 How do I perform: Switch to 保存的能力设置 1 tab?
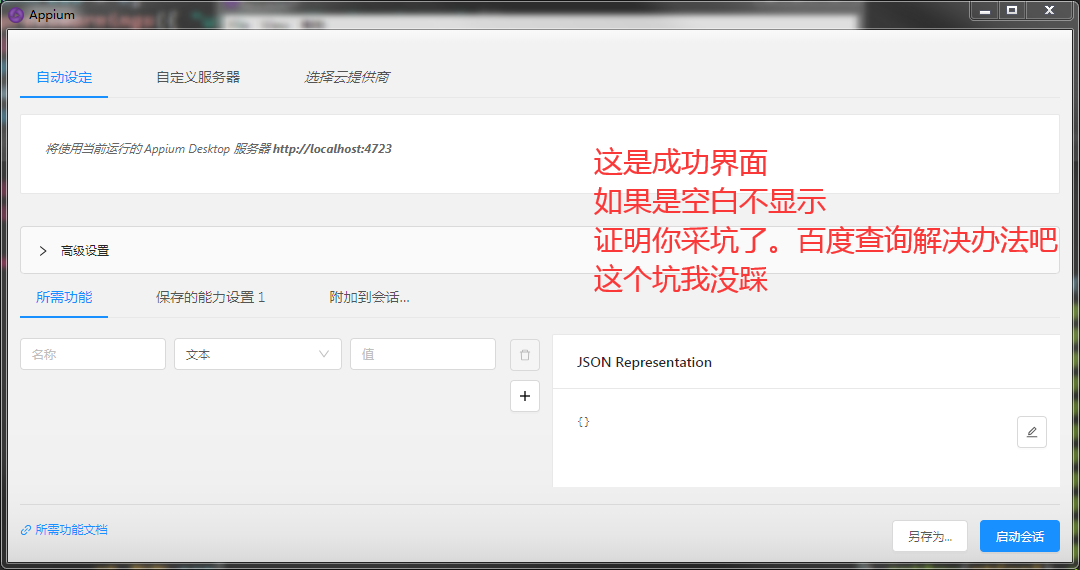[x=210, y=297]
